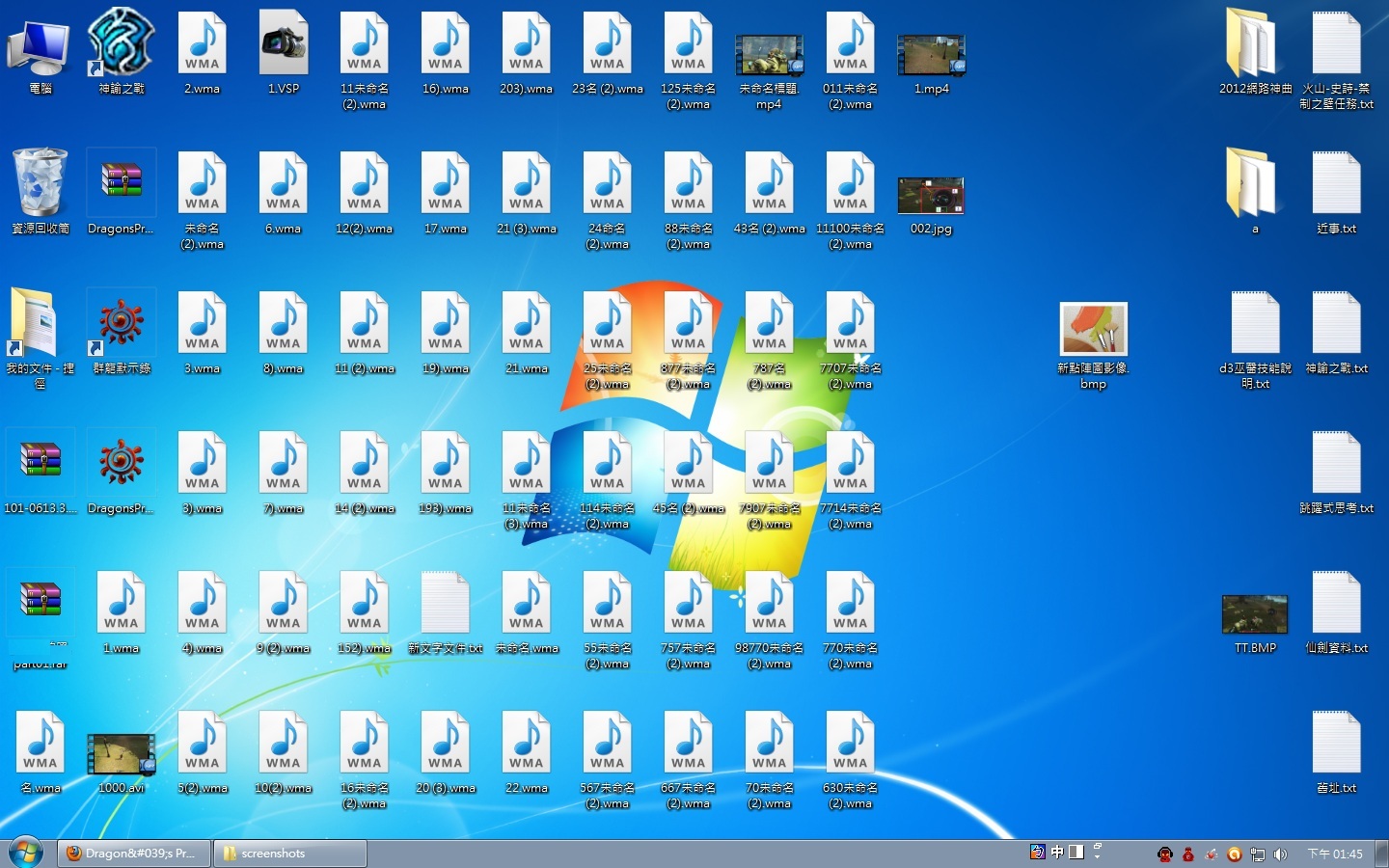
Task: Select the 19).wma audio file
Action: (x=446, y=333)
